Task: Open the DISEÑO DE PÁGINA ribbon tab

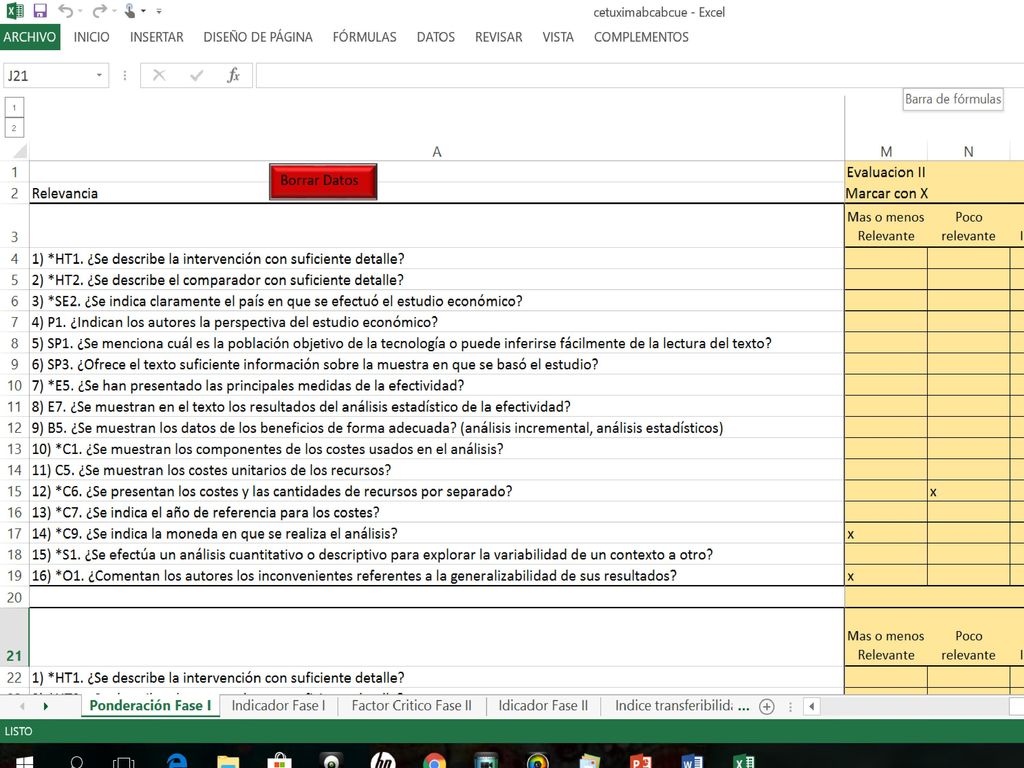Action: [x=258, y=37]
